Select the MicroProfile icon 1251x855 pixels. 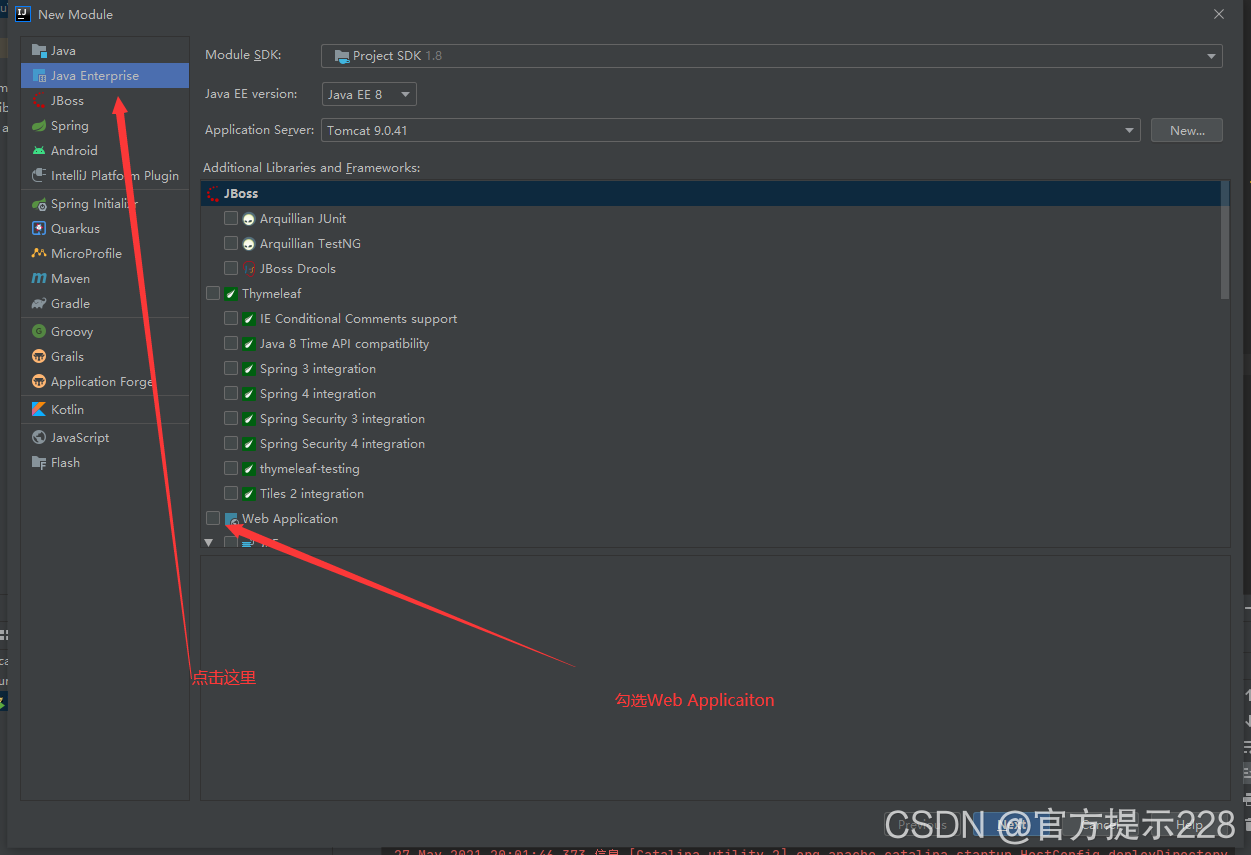(x=39, y=254)
